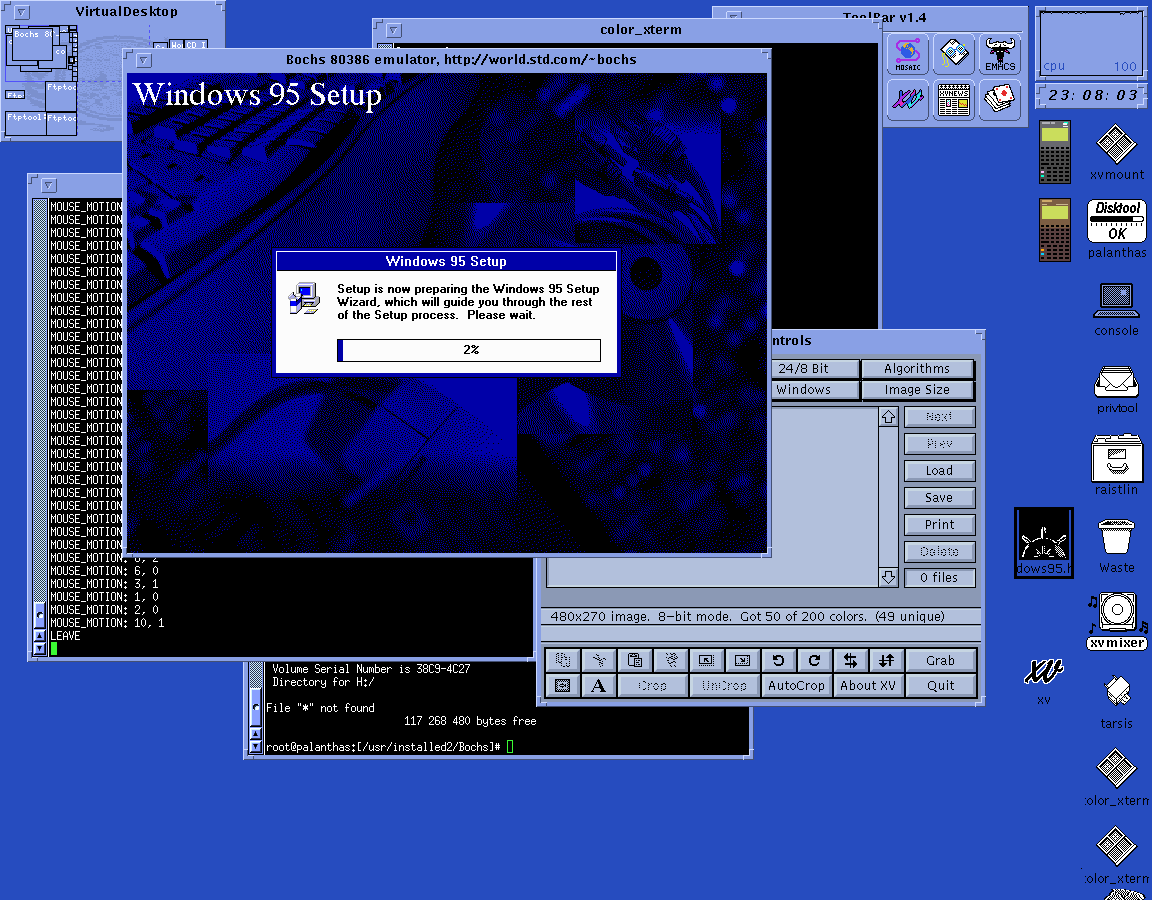Screen dimensions: 1152x900
Task: Click the XV cut scissors icon
Action: 599,660
